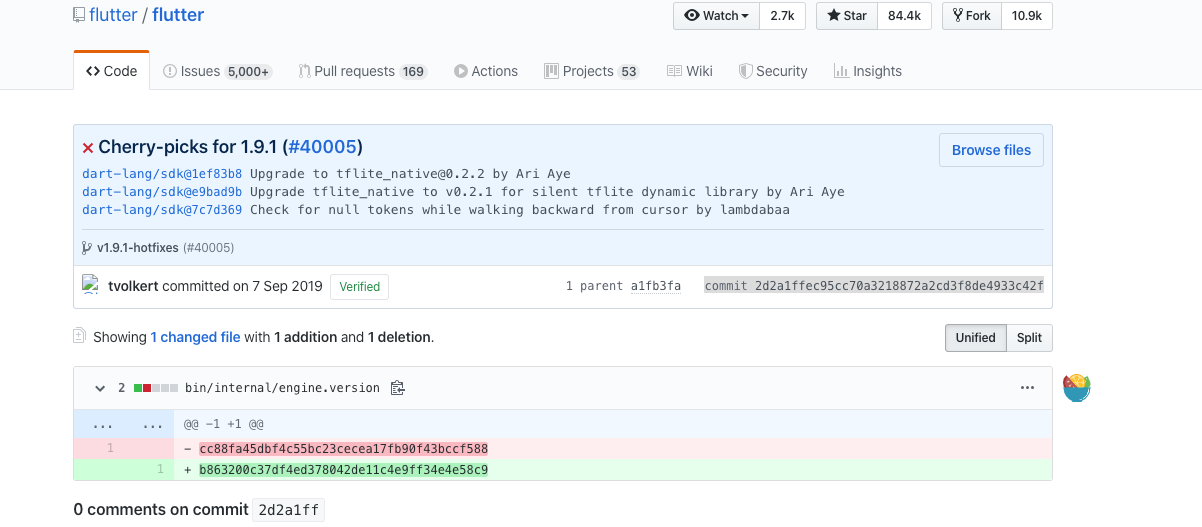
Task: Open dart-lang/sdk@7c7d369 commit link
Action: tap(162, 210)
